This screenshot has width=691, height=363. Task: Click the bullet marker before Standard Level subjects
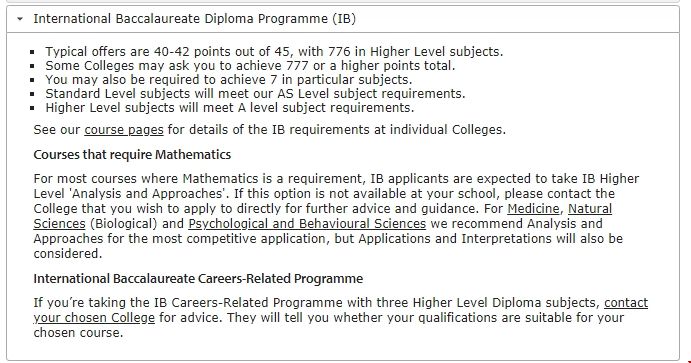tap(32, 94)
